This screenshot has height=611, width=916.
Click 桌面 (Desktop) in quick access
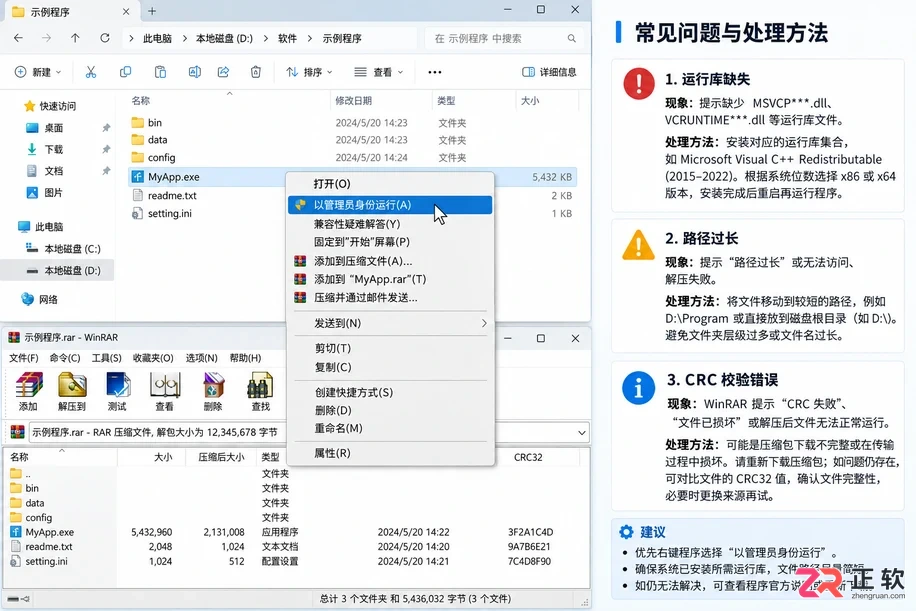53,128
